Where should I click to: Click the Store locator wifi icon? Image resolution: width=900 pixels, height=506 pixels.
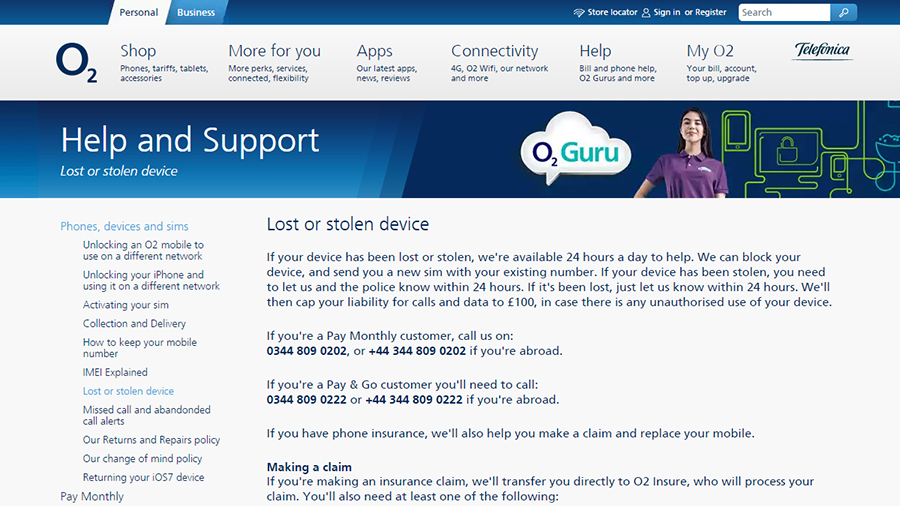[579, 13]
